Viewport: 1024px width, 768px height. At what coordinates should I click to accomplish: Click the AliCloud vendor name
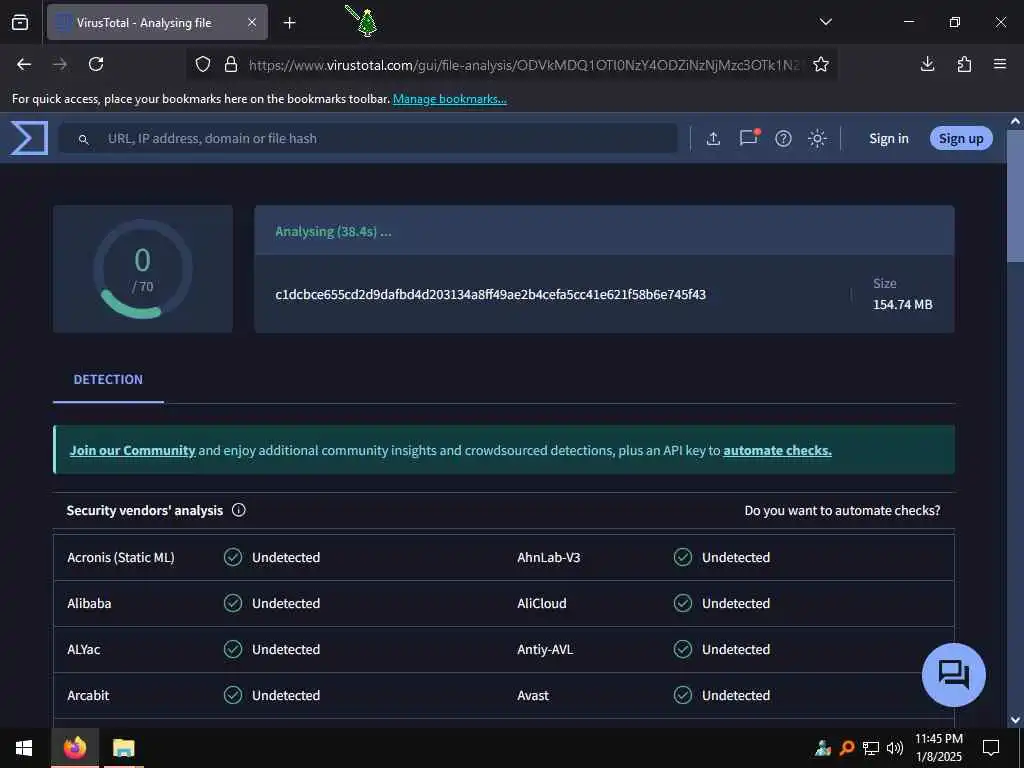[x=541, y=603]
